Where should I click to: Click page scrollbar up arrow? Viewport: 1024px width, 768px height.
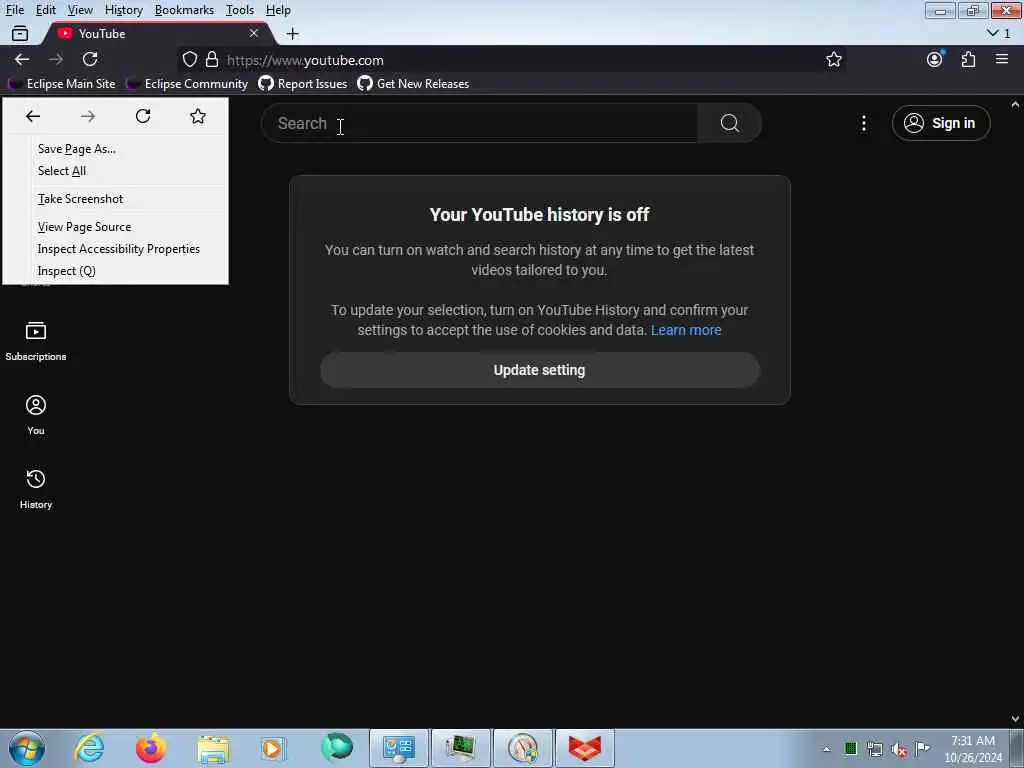point(1016,104)
